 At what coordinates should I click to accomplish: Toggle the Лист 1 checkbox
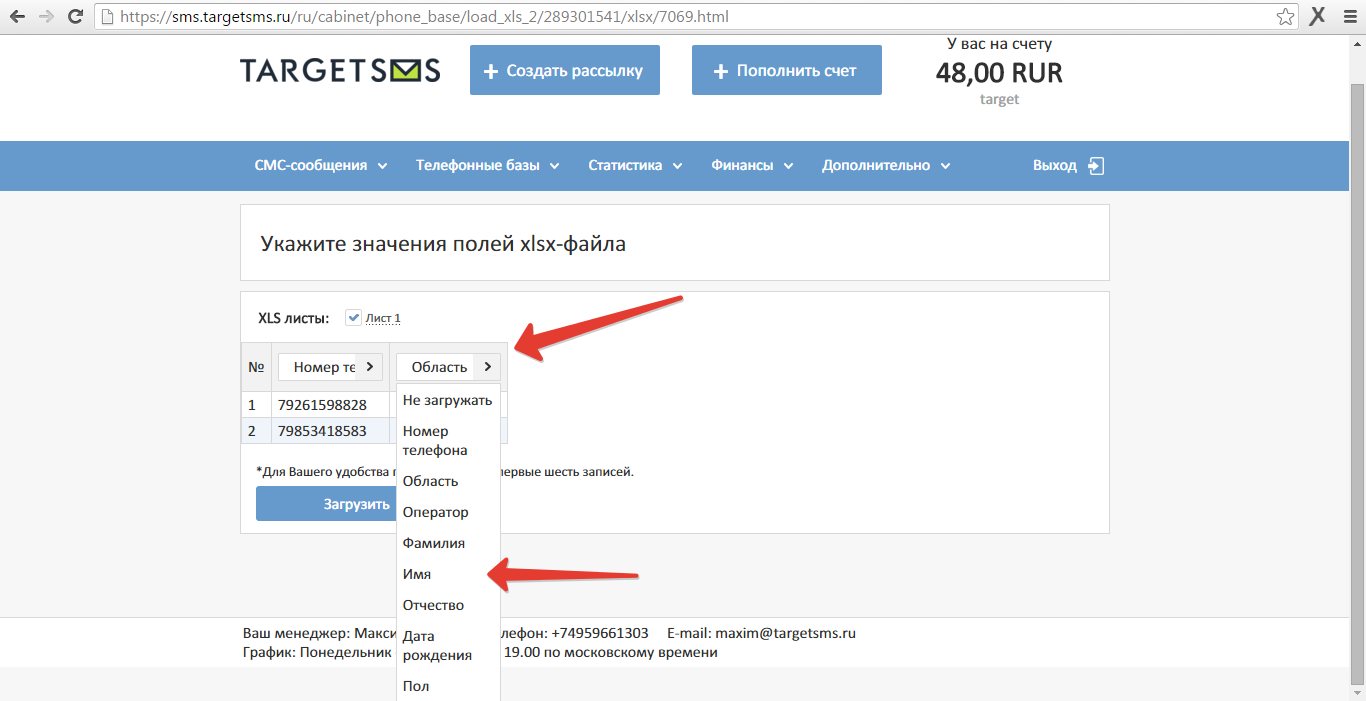click(353, 318)
